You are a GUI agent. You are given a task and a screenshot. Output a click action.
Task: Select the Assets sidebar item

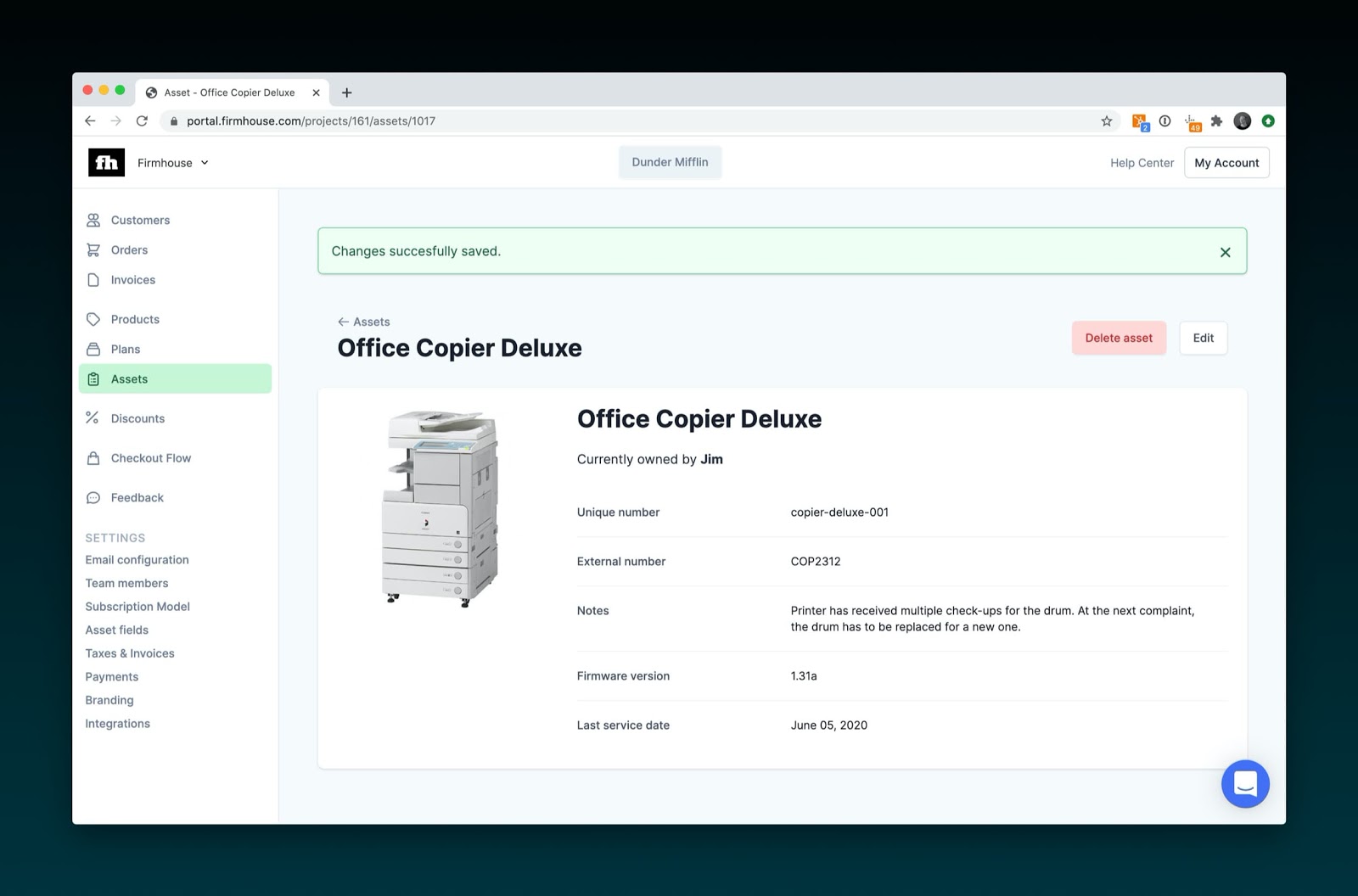175,379
